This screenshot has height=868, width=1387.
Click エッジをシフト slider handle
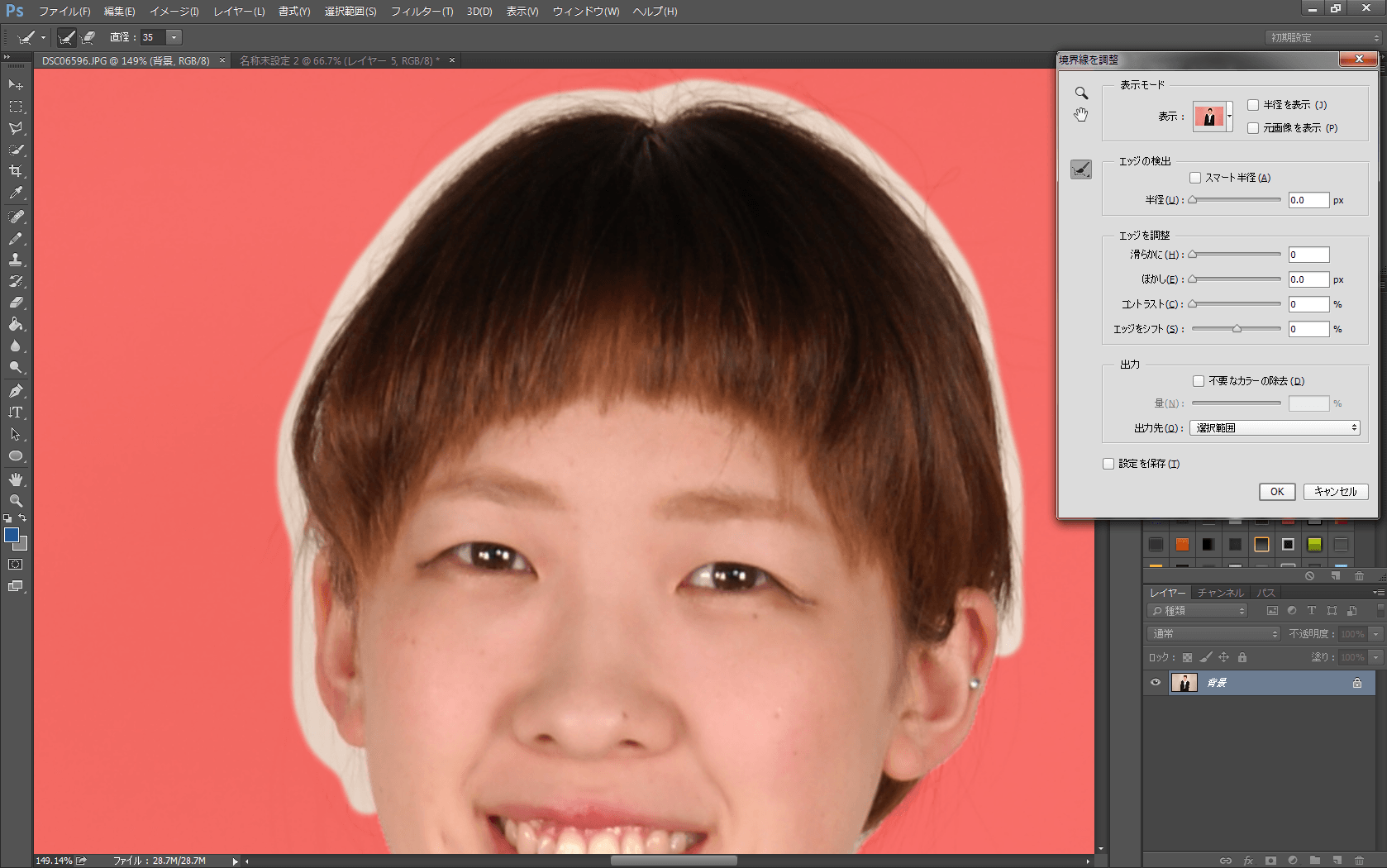[1237, 329]
